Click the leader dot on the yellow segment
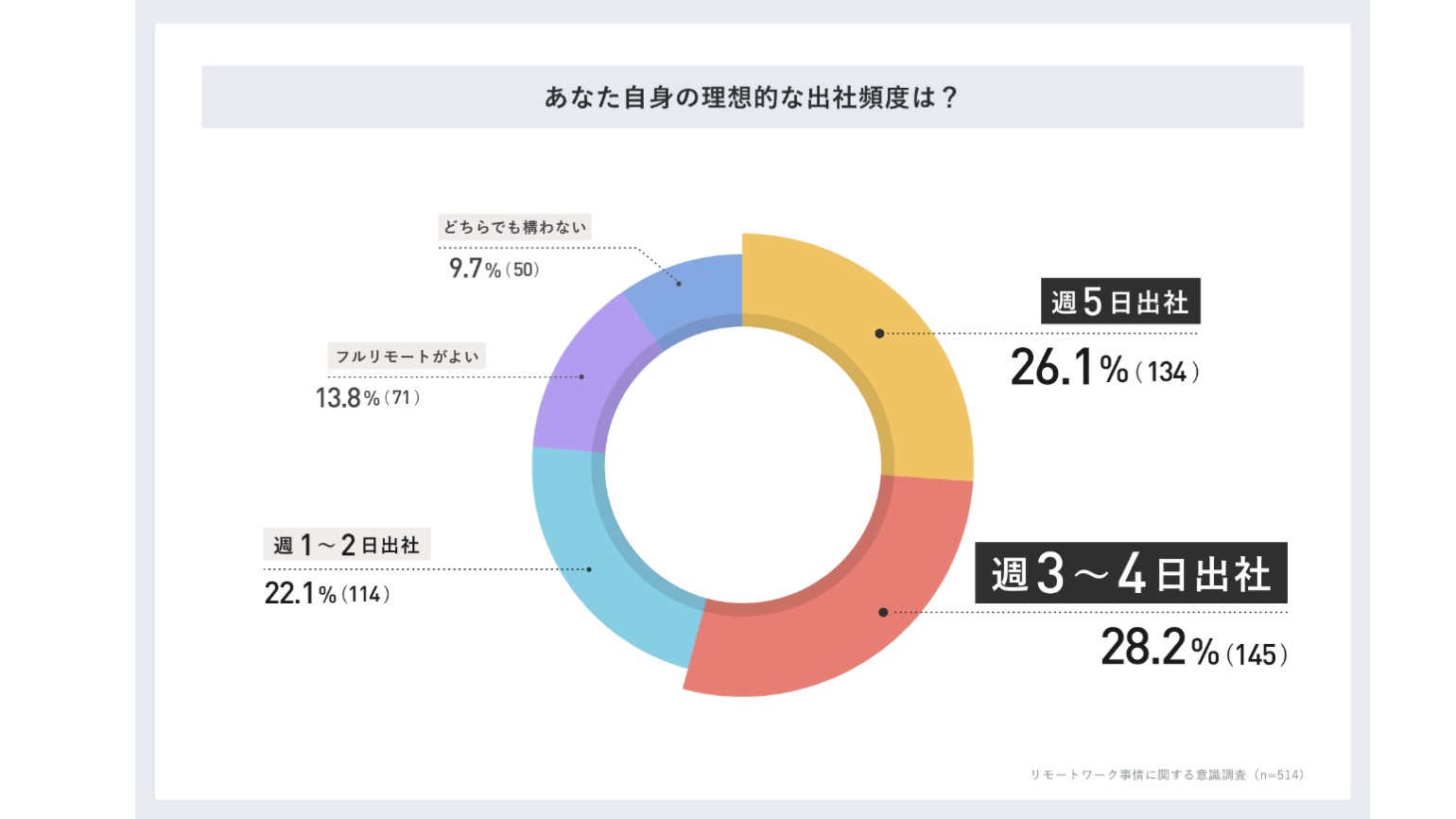Screen dimensions: 1456x819 coord(879,333)
